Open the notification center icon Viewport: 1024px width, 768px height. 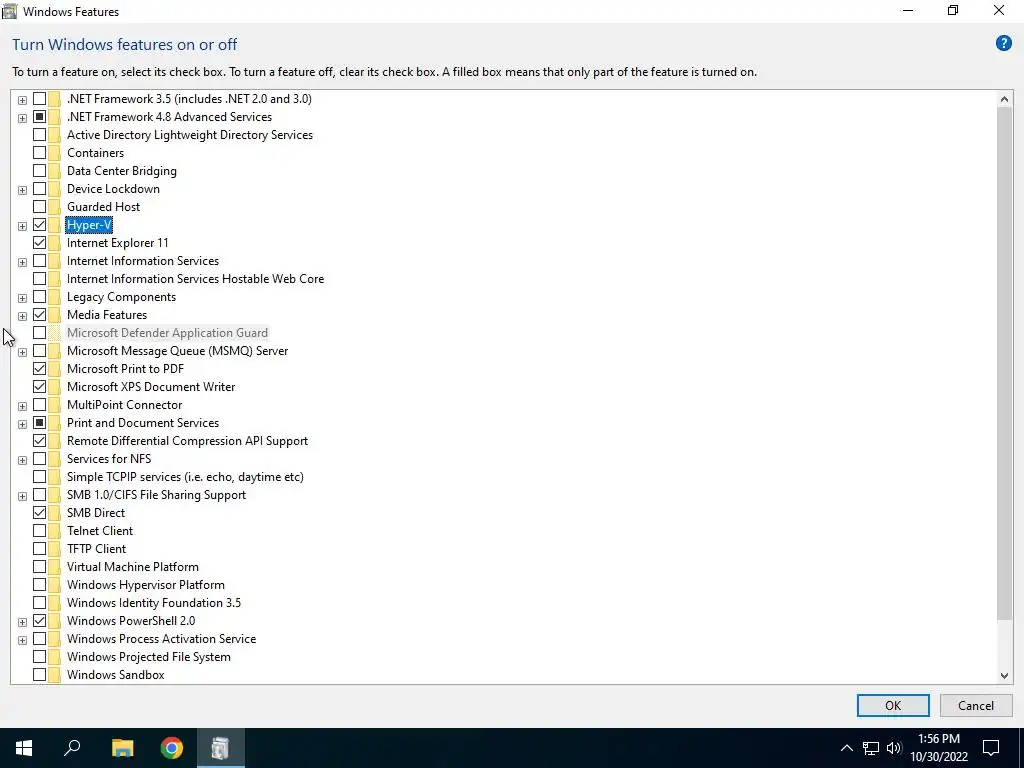tap(991, 748)
